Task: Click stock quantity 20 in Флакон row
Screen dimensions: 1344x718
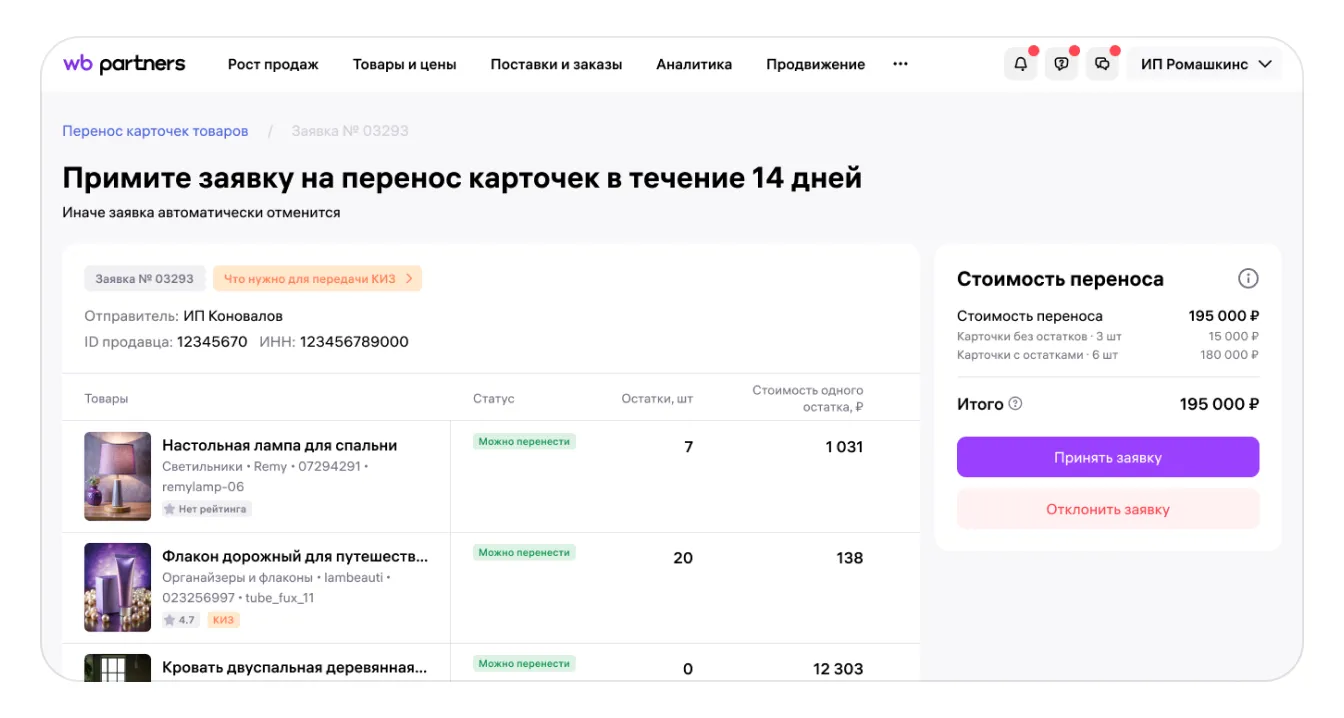Action: point(683,558)
